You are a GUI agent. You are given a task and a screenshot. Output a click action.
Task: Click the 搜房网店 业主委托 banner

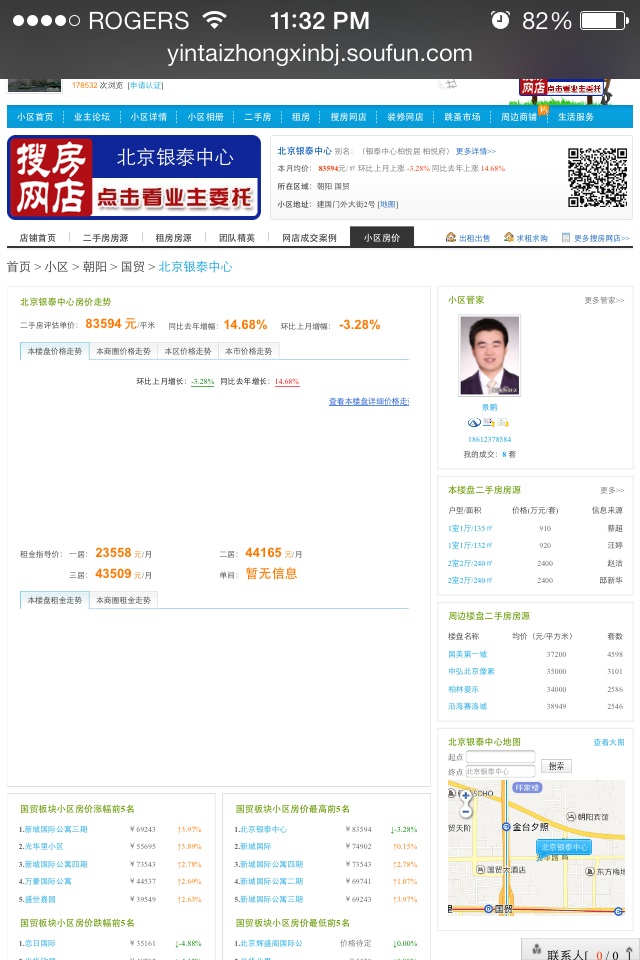pyautogui.click(x=134, y=178)
